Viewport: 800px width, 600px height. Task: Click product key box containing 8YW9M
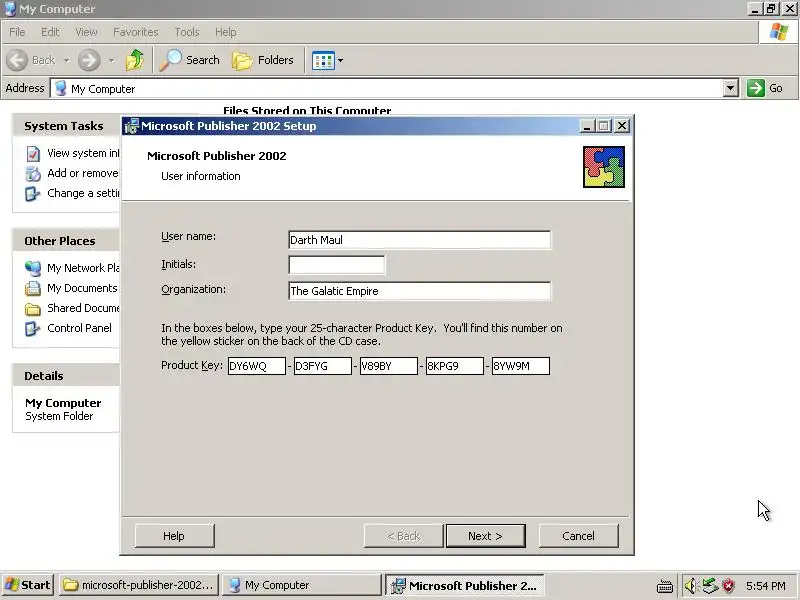tap(521, 366)
